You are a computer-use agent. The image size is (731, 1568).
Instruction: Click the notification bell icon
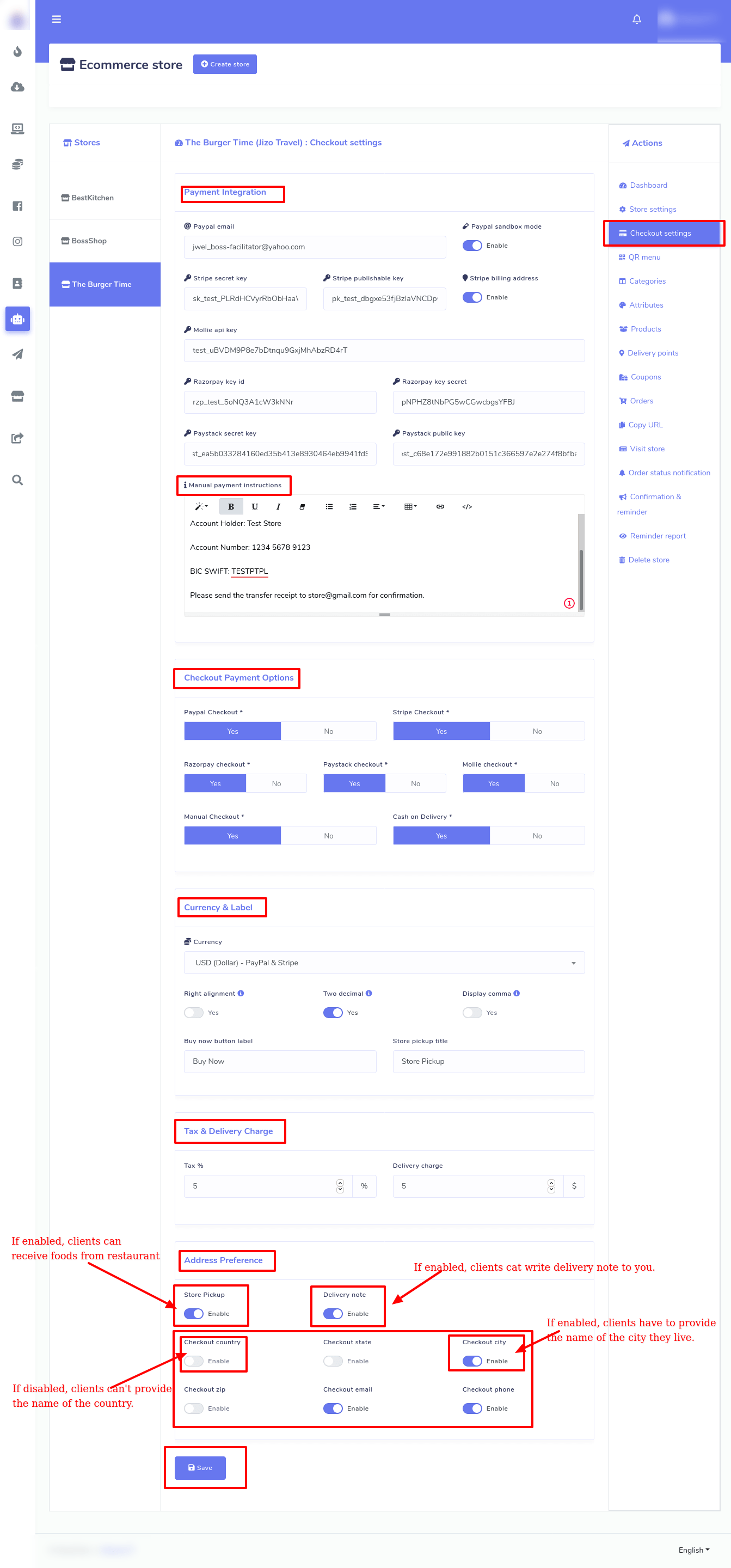point(636,20)
